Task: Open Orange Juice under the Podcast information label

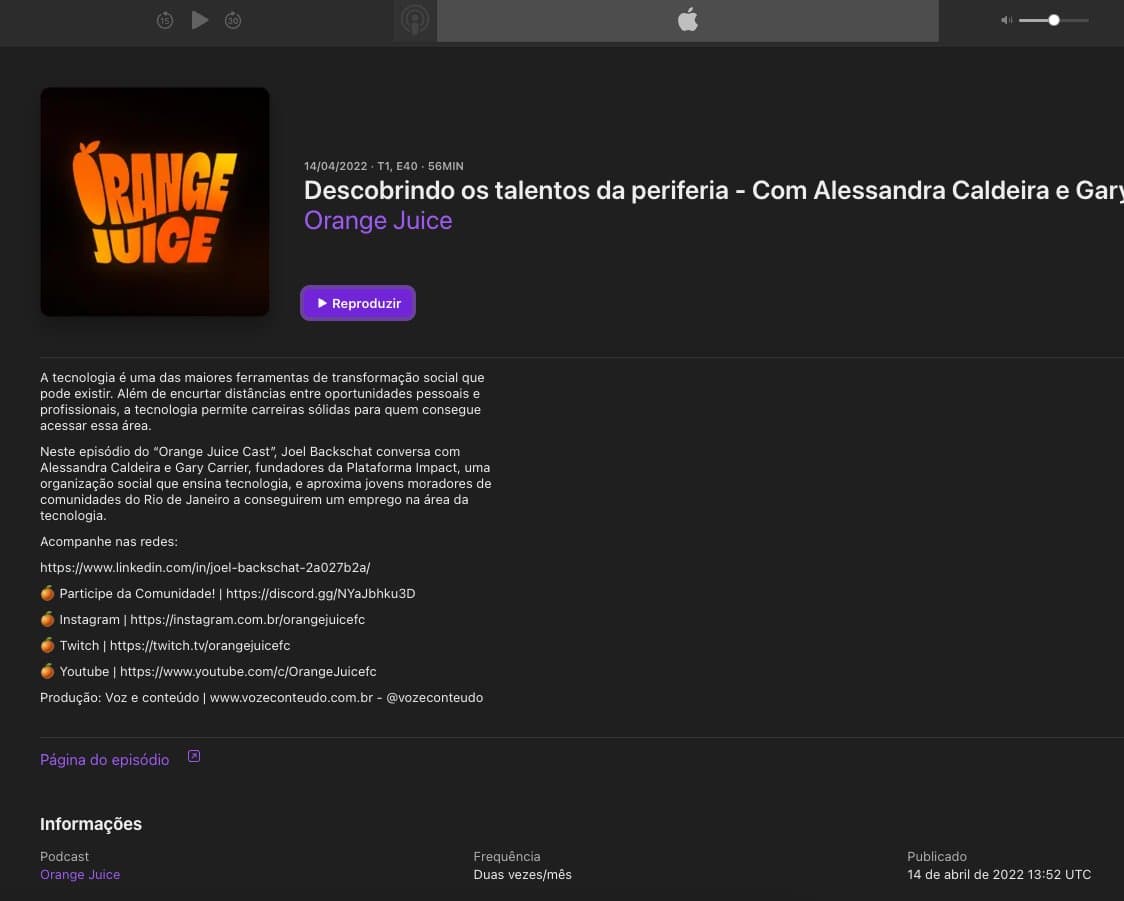Action: 80,875
